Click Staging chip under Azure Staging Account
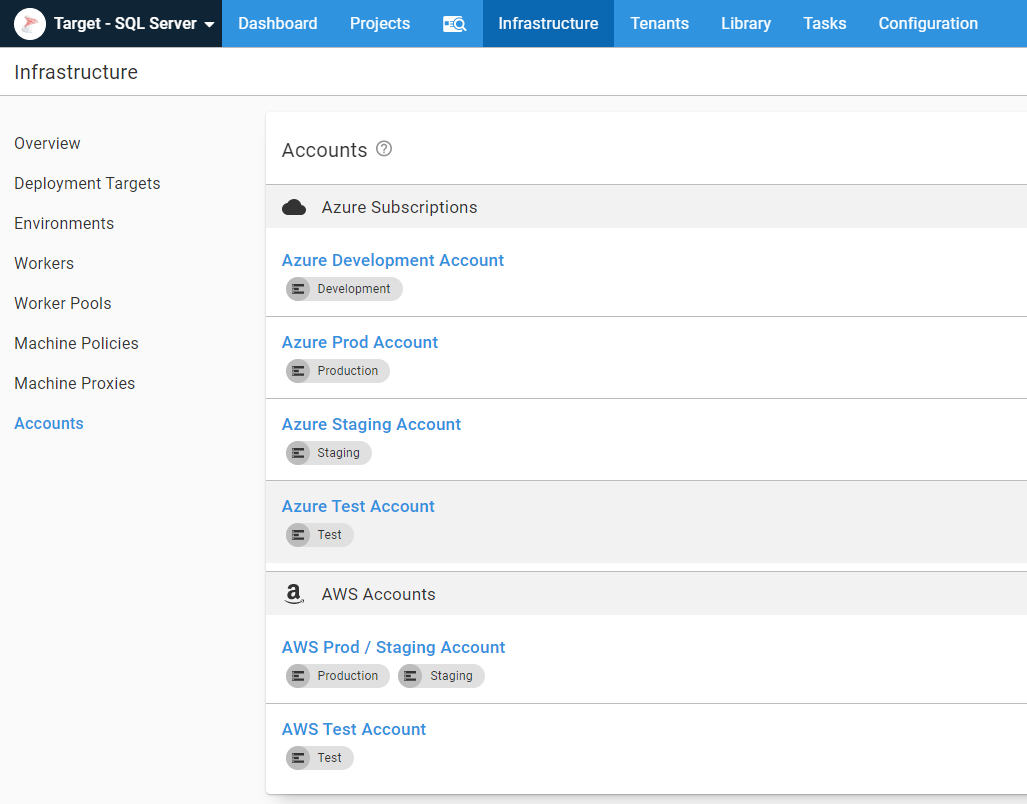Screen dimensions: 1027x804 coord(329,453)
